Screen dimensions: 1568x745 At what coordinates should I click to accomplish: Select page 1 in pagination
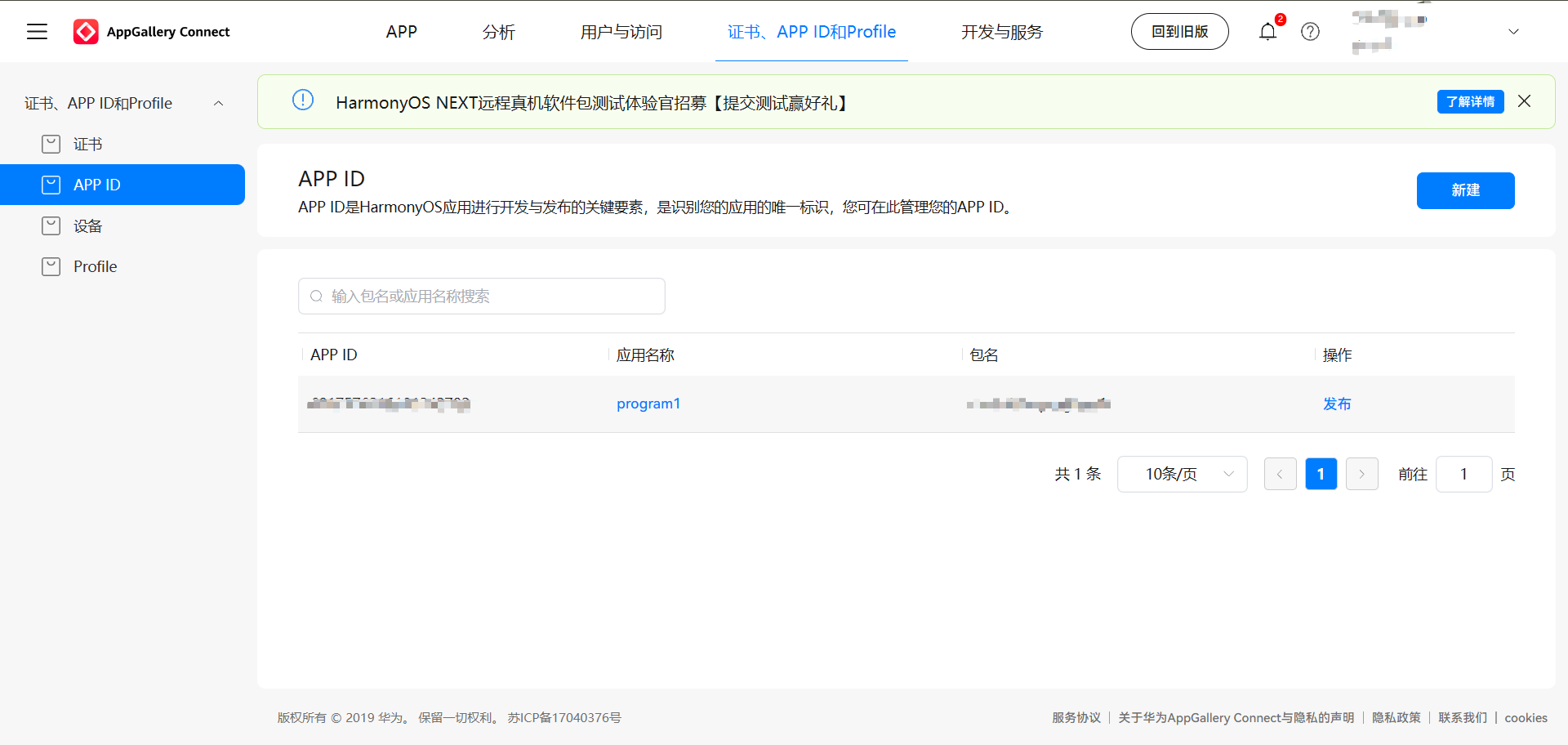1321,474
